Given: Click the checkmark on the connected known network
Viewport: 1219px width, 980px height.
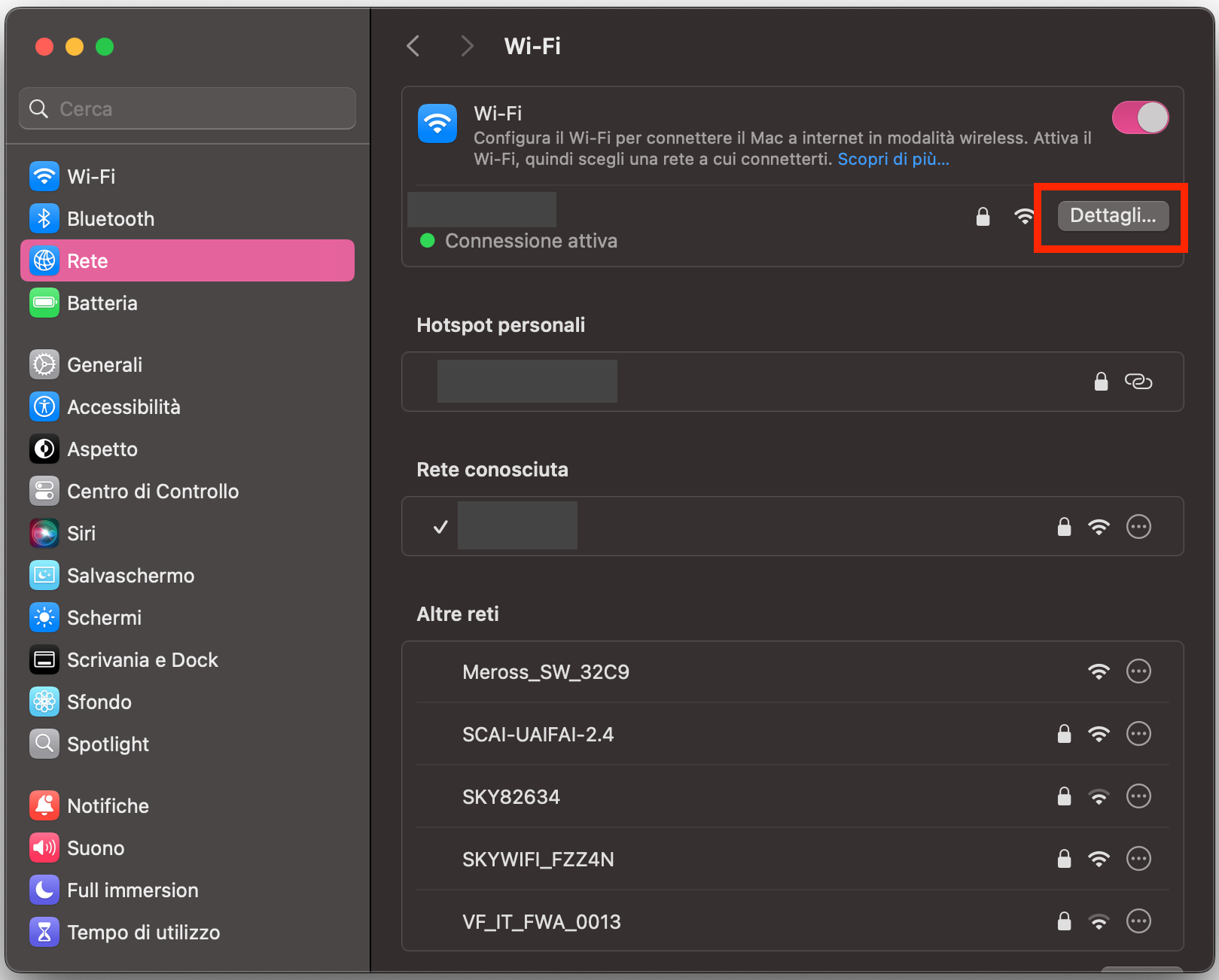Looking at the screenshot, I should click(x=439, y=527).
